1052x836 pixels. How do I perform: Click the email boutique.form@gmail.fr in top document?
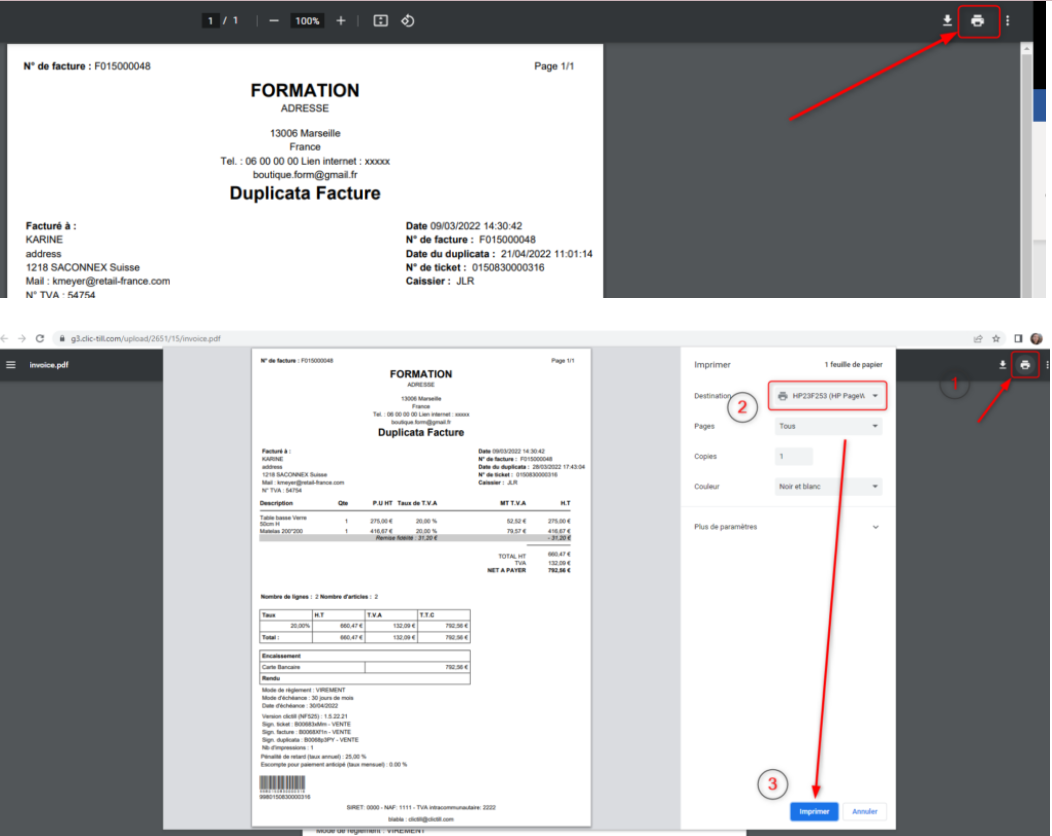click(x=305, y=174)
